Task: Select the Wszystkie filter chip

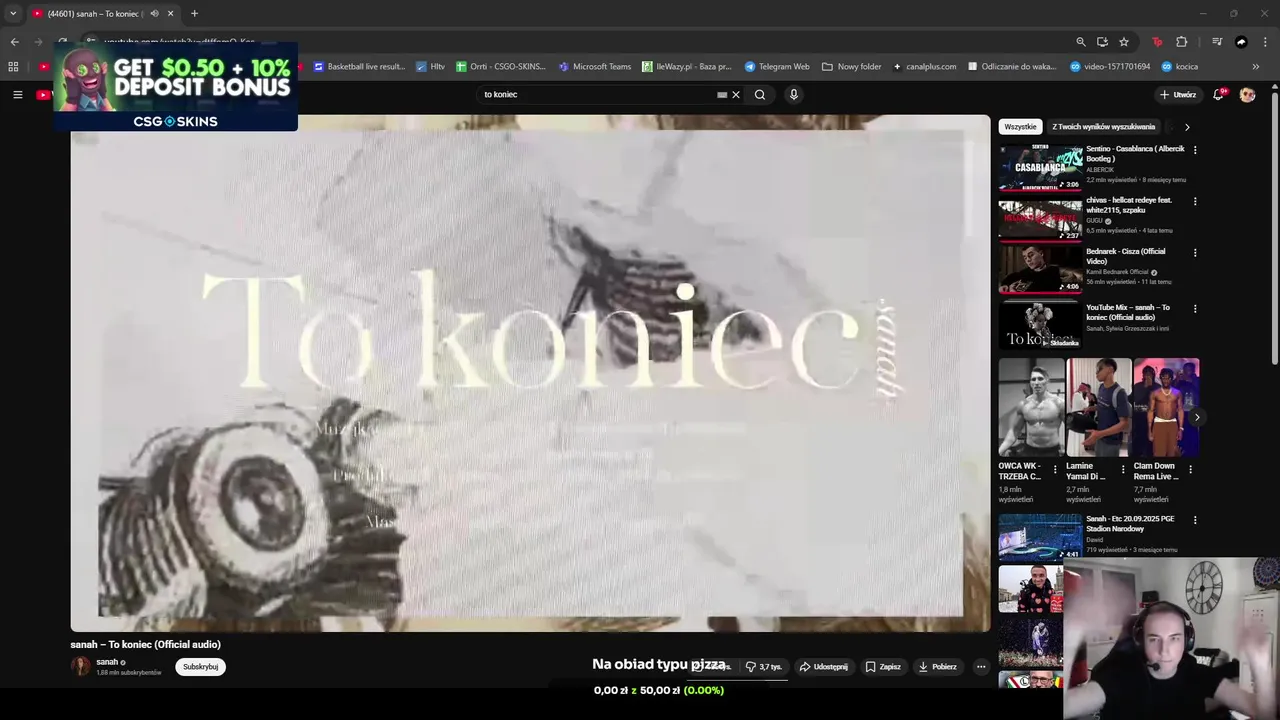Action: tap(1020, 127)
